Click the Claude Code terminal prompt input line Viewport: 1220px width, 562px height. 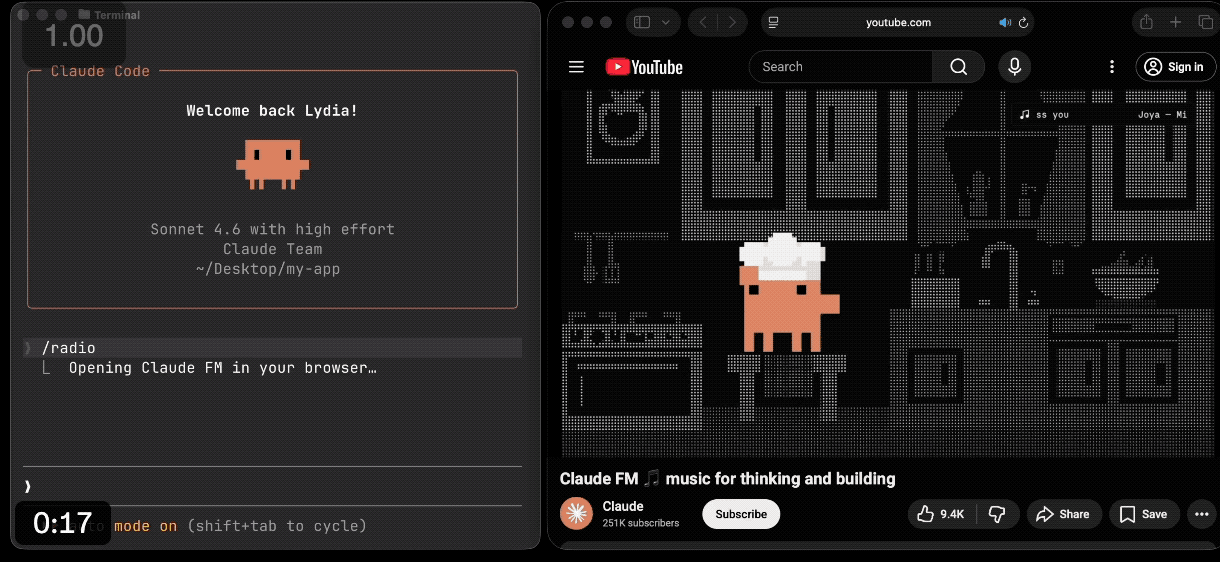pyautogui.click(x=272, y=486)
